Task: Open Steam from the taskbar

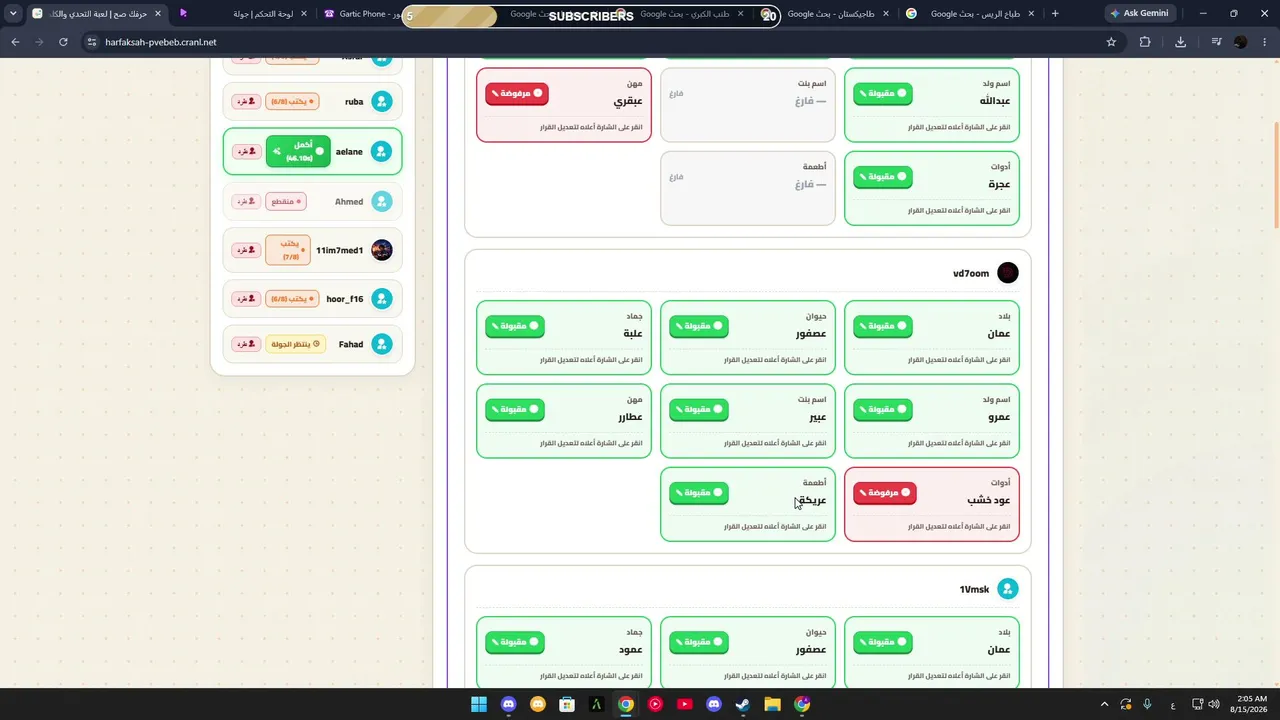Action: pos(743,704)
